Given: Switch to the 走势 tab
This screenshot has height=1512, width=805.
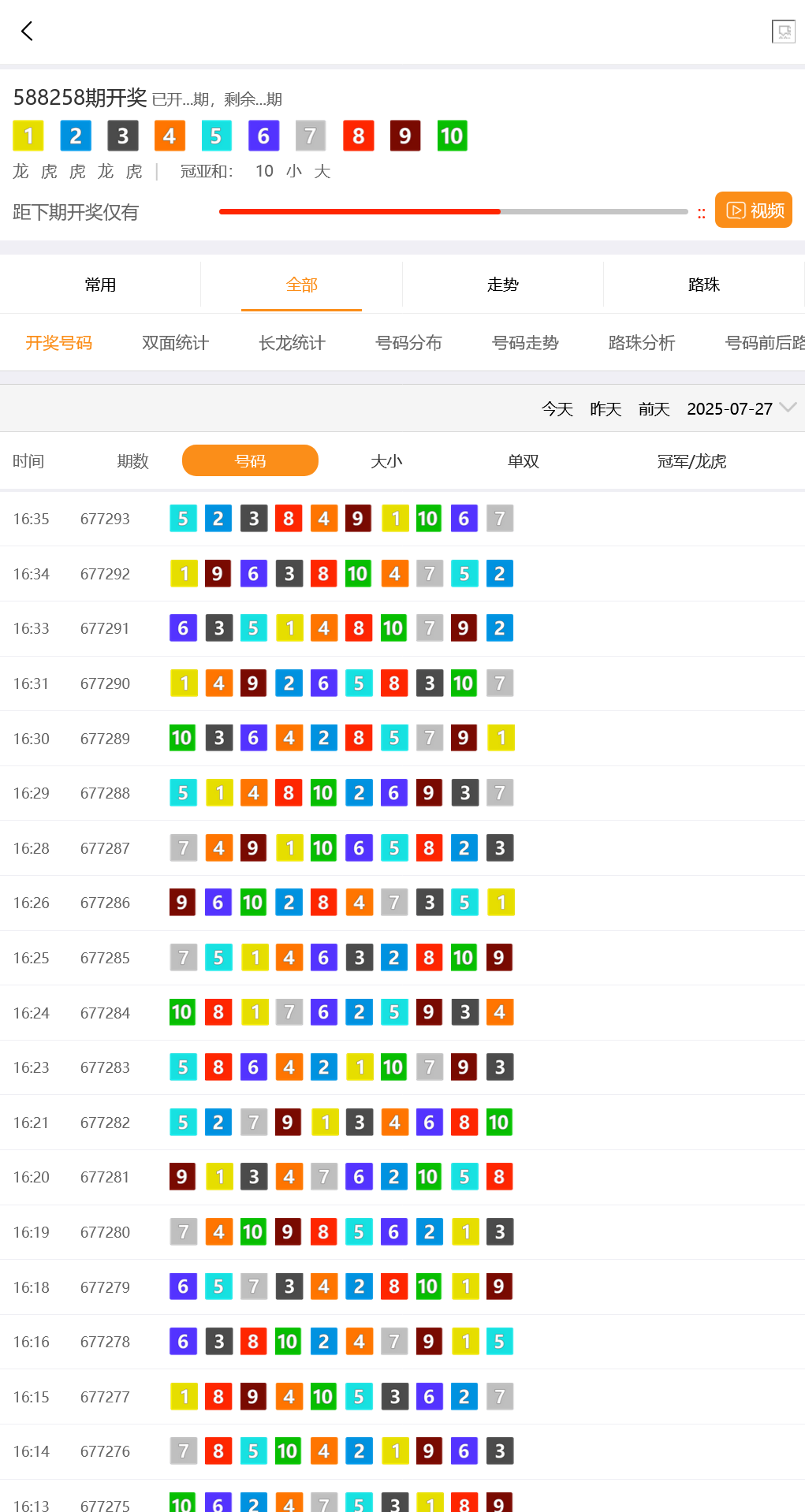Looking at the screenshot, I should point(503,285).
